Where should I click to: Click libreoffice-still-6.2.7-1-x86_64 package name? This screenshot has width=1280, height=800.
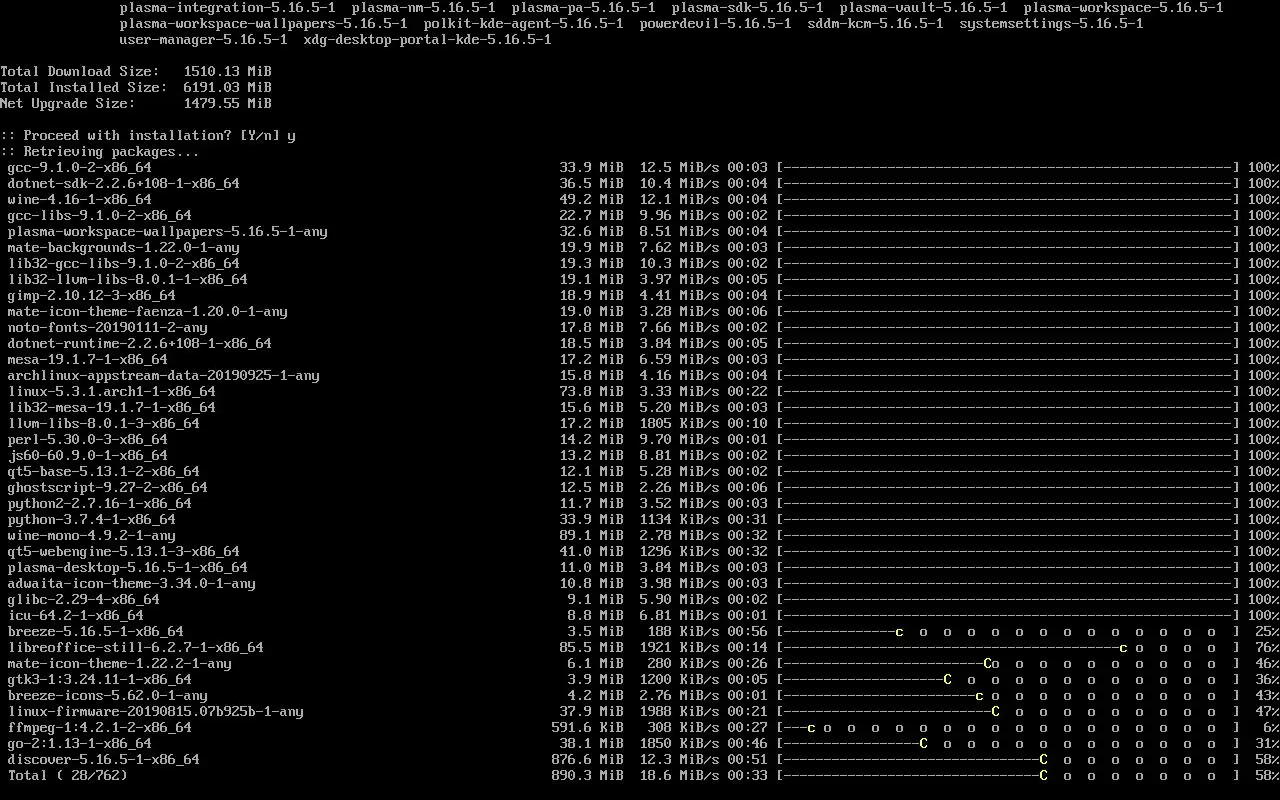pyautogui.click(x=136, y=648)
